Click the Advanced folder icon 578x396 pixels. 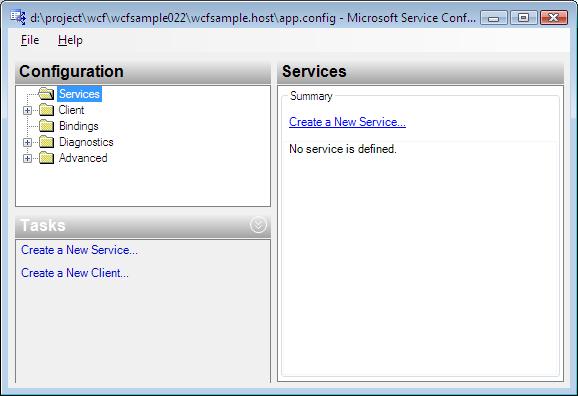tap(46, 158)
